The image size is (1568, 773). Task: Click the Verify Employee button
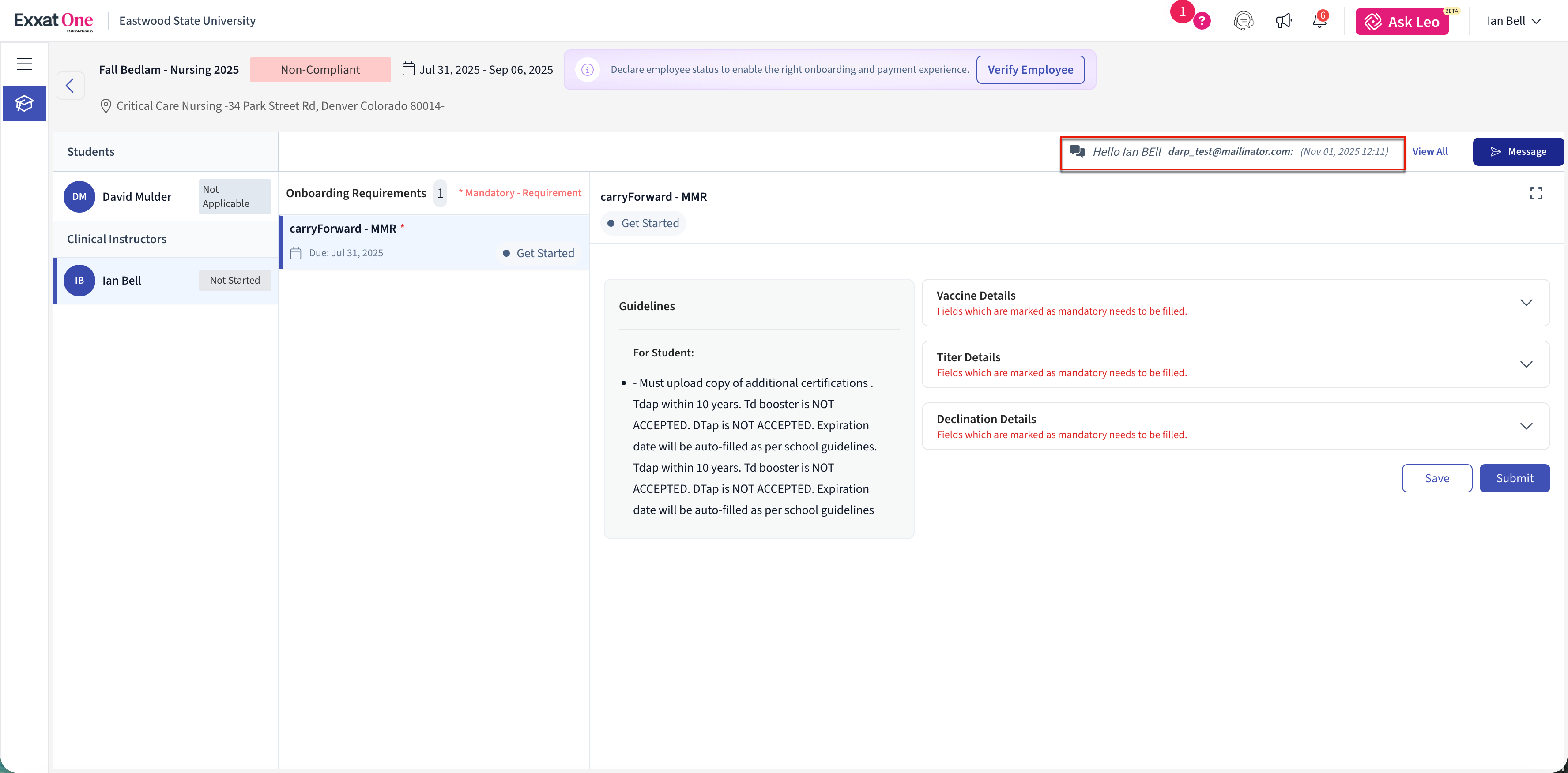click(1030, 70)
